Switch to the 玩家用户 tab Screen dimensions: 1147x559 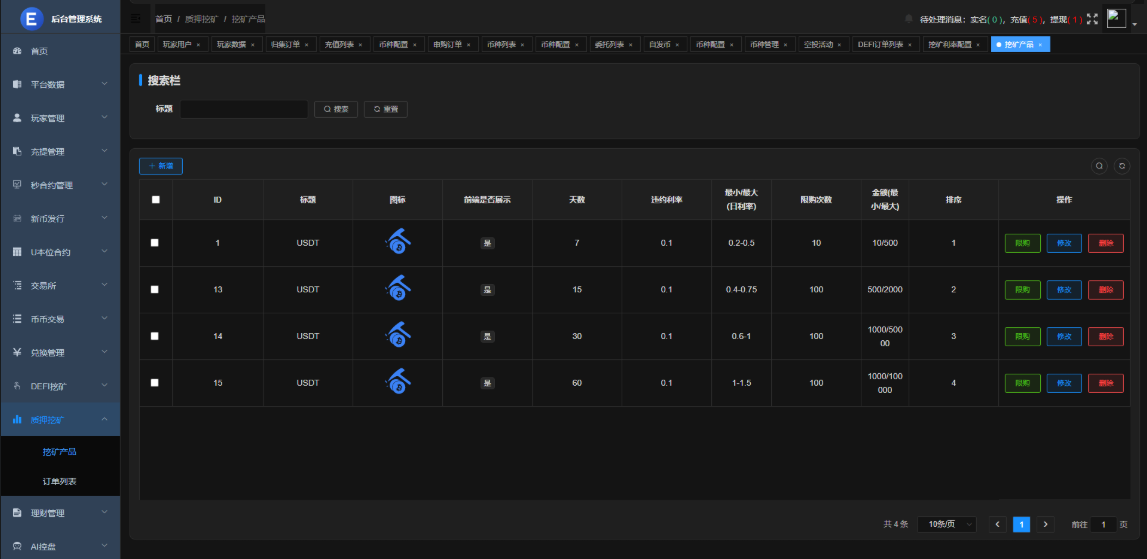(x=178, y=45)
